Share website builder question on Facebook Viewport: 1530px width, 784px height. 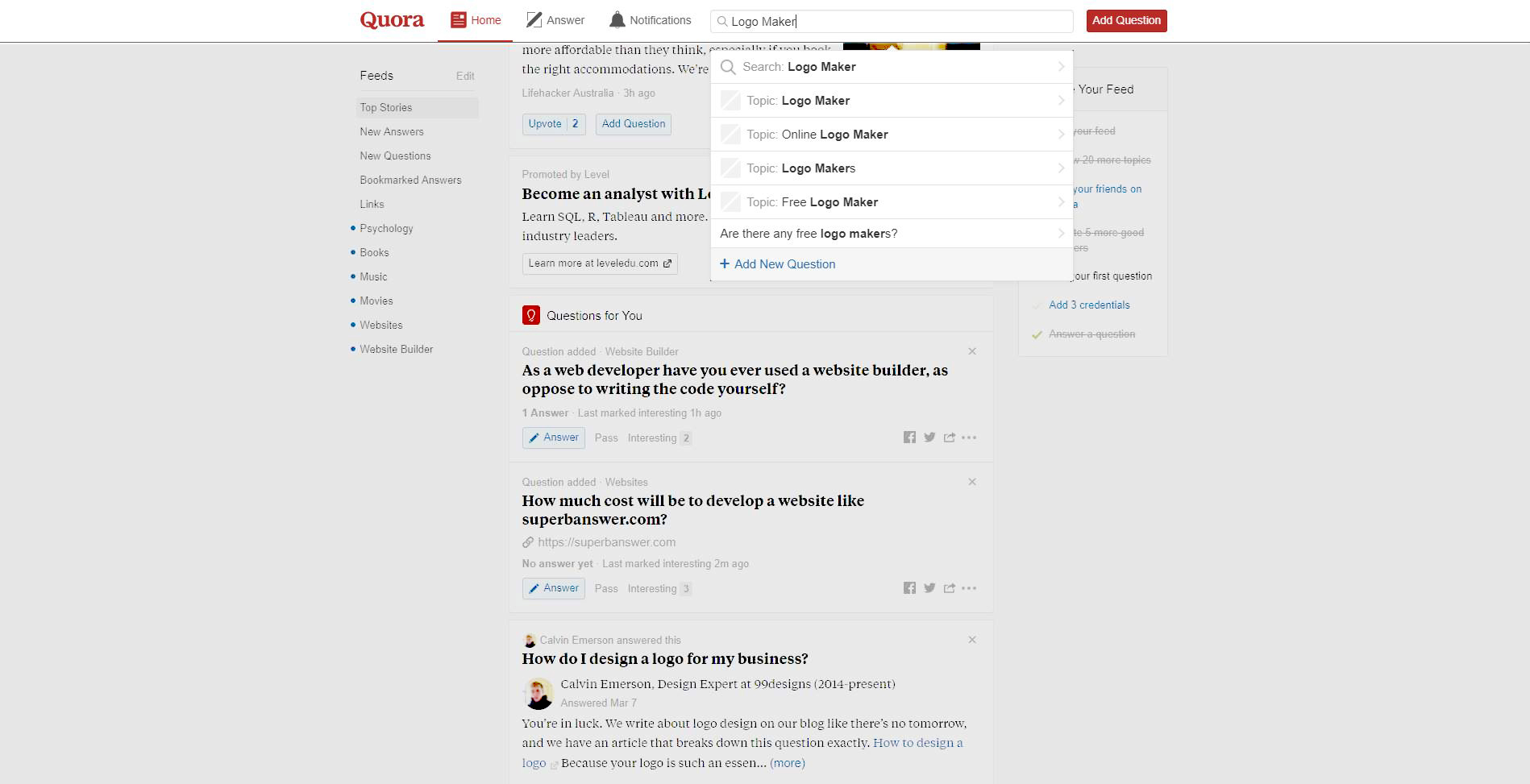click(909, 438)
